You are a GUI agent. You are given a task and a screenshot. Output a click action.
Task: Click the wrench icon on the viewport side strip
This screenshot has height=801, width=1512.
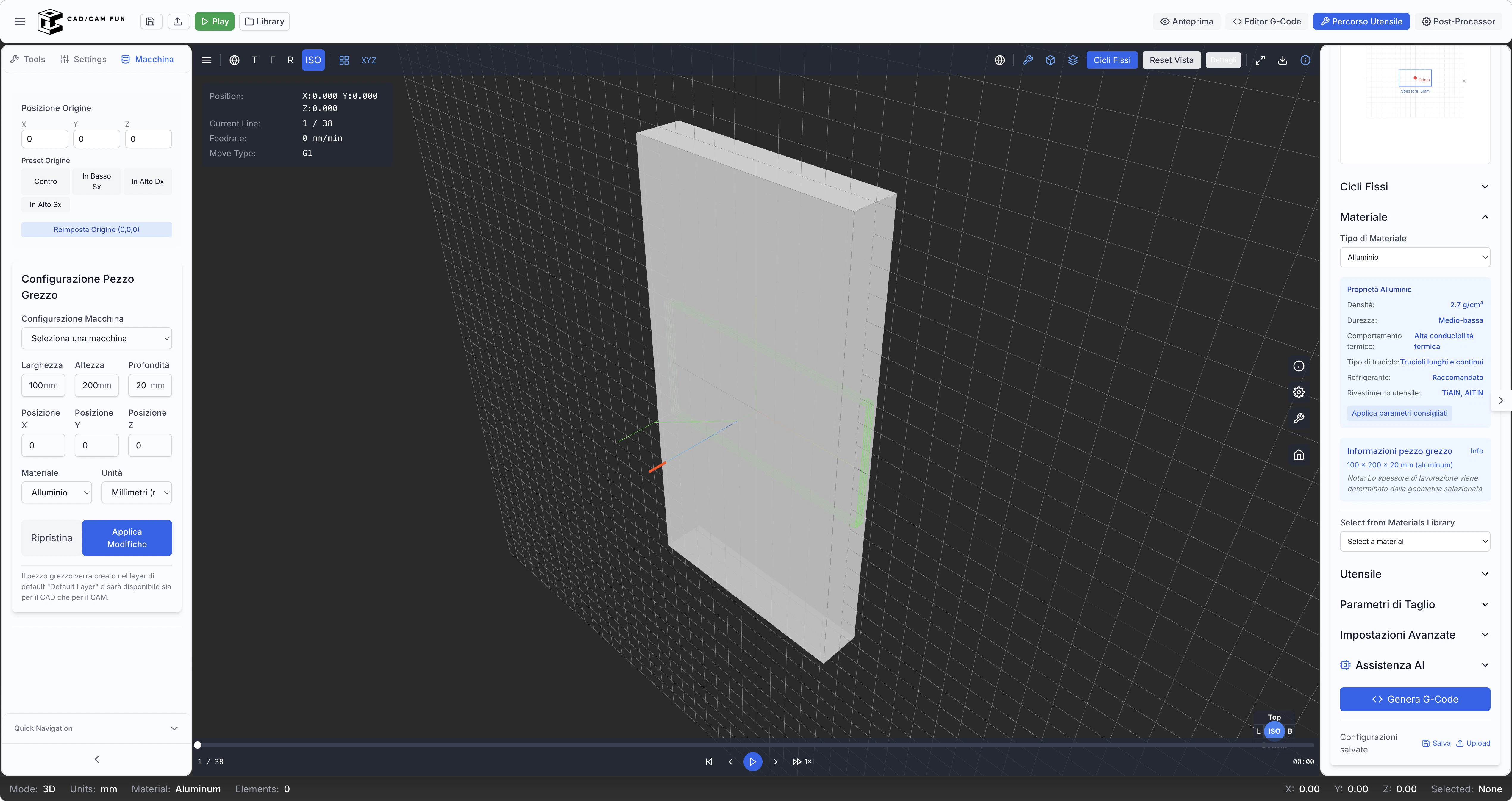click(x=1299, y=418)
